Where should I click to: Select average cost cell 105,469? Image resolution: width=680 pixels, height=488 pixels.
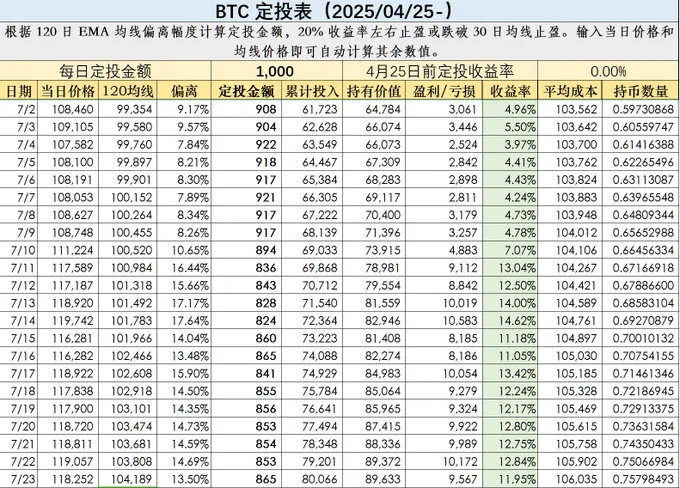click(x=570, y=409)
